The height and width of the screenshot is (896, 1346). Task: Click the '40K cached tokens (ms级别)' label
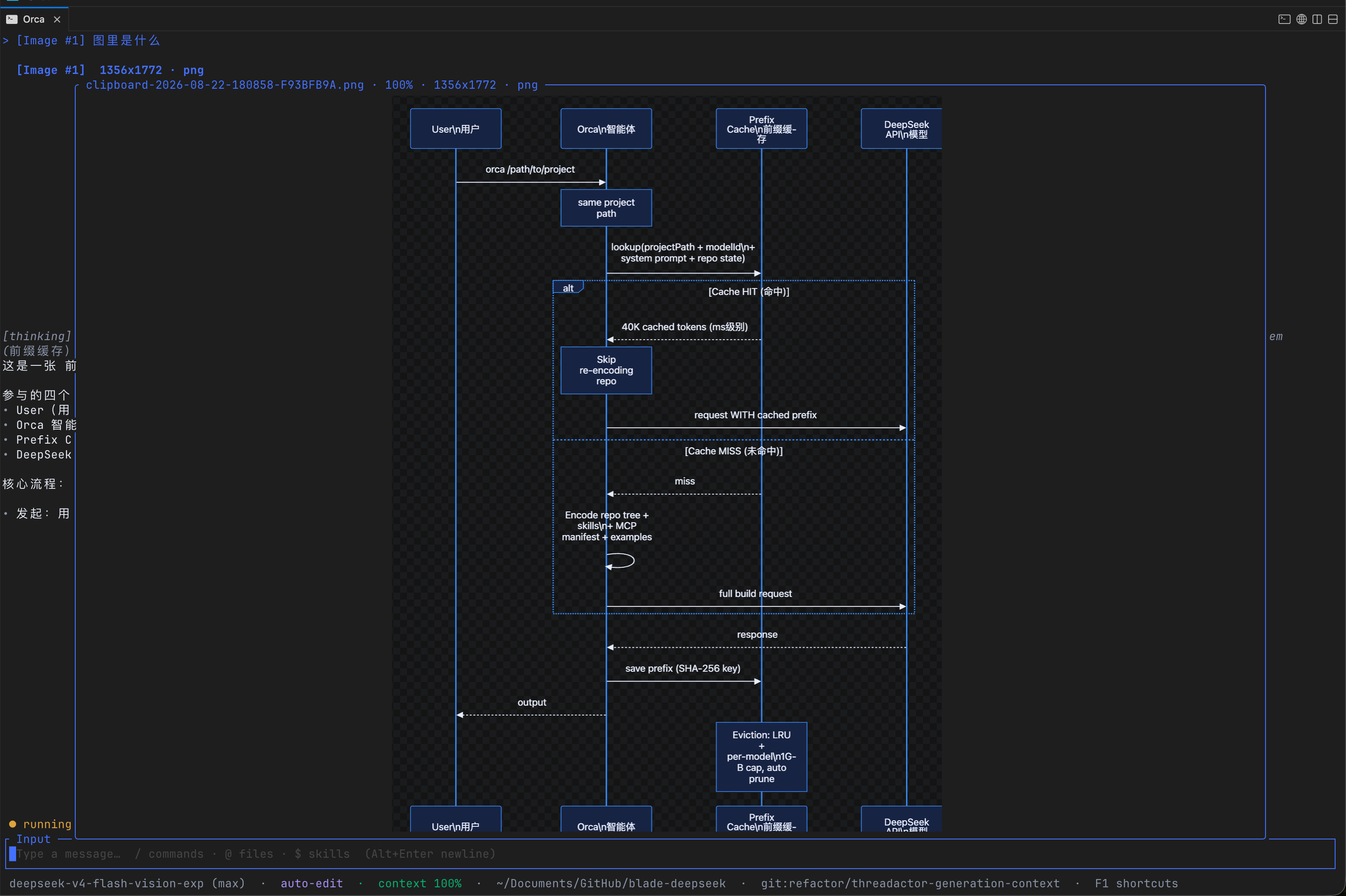[x=684, y=327]
